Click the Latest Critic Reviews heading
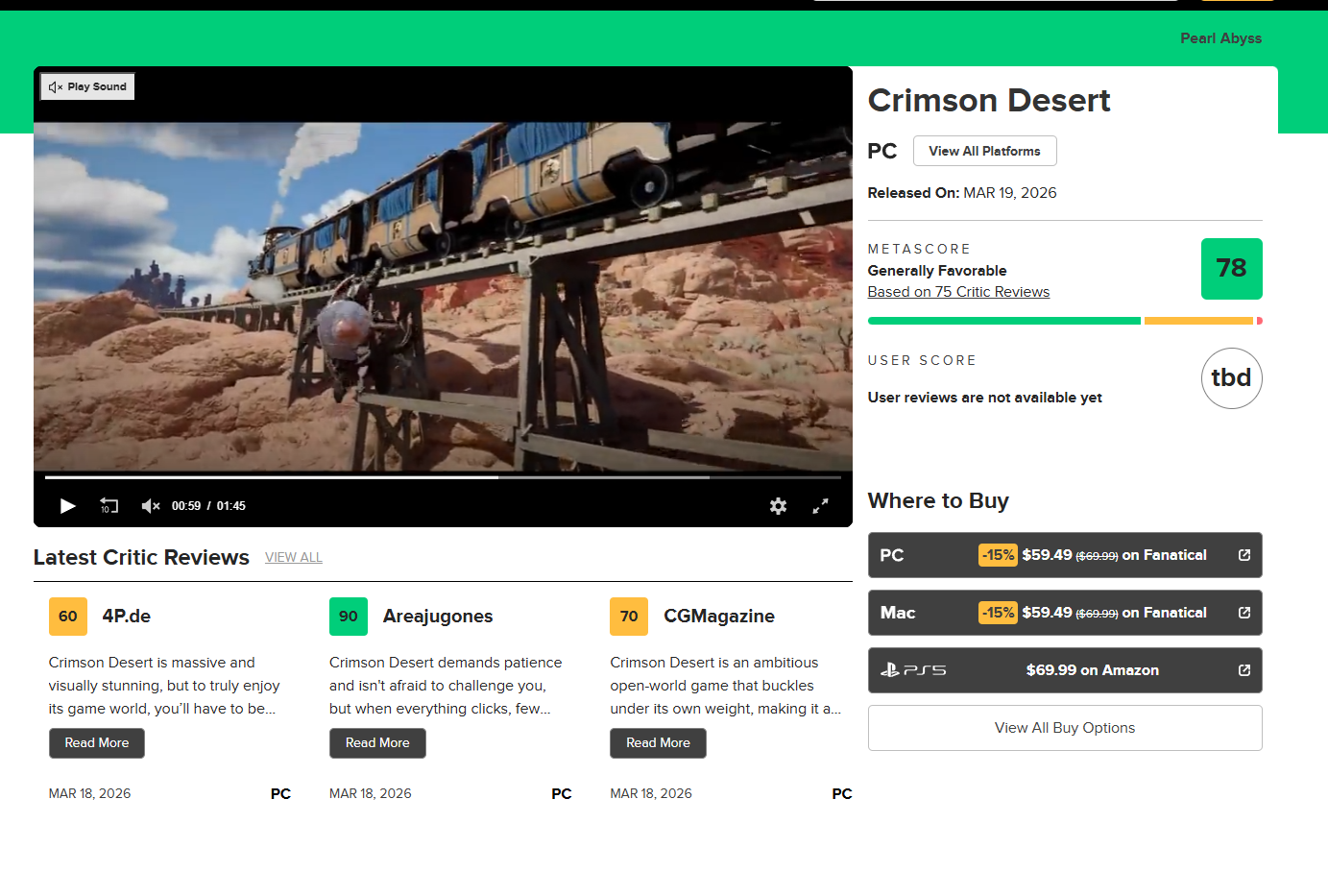1328x896 pixels. click(x=141, y=558)
